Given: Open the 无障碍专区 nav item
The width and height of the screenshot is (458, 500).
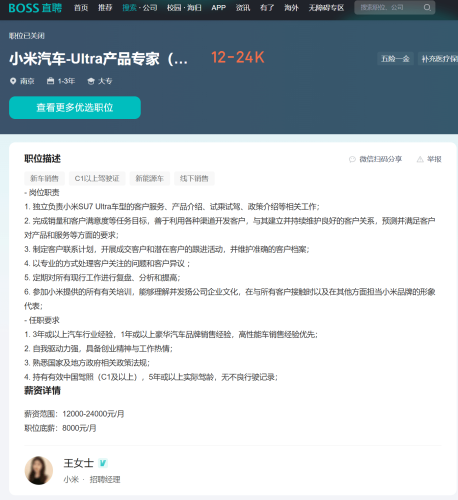Looking at the screenshot, I should coord(326,8).
